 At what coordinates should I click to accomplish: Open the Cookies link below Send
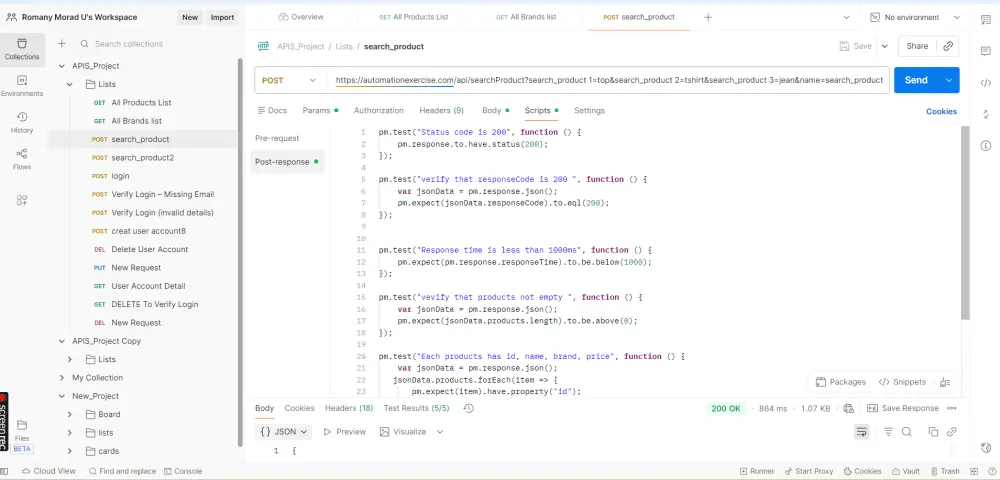[941, 111]
